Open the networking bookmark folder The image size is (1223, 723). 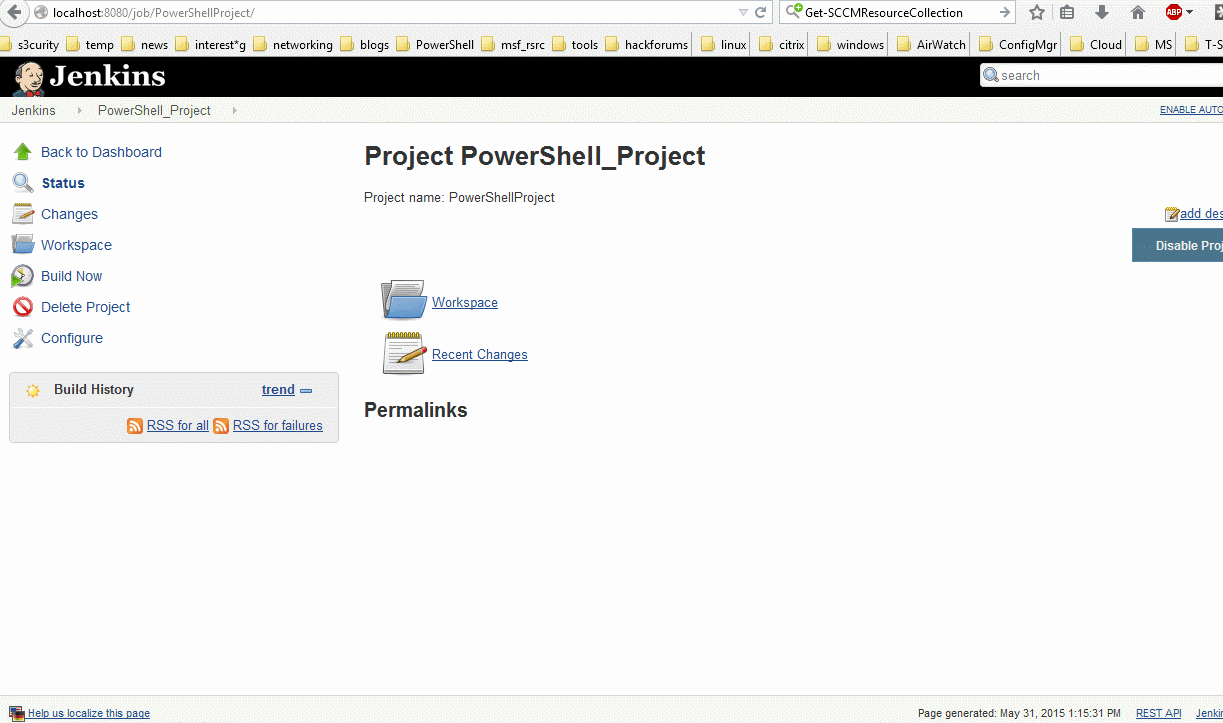[x=293, y=44]
